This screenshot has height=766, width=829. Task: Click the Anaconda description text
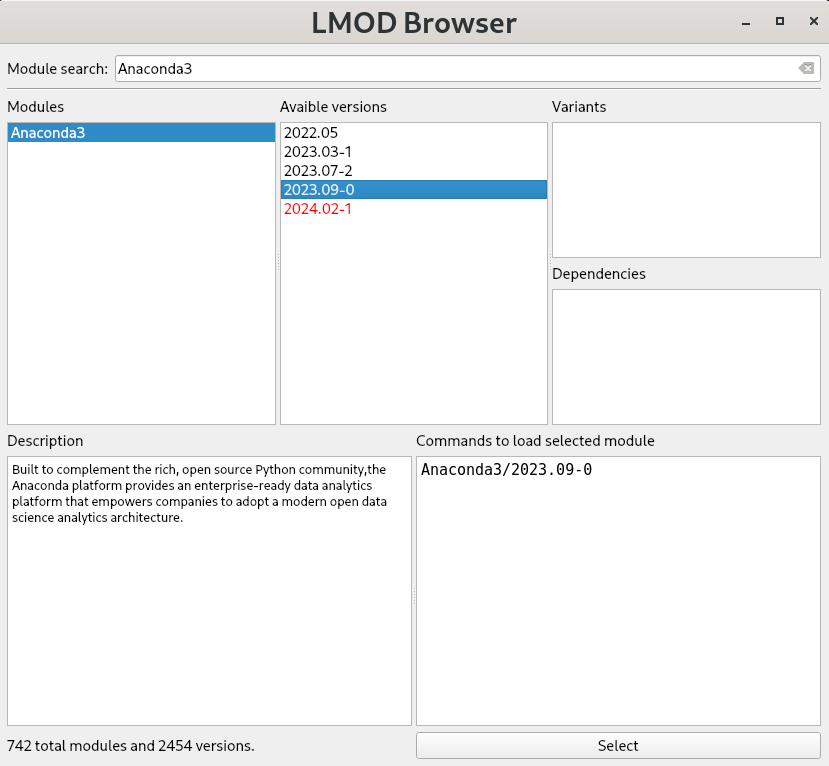click(x=199, y=493)
